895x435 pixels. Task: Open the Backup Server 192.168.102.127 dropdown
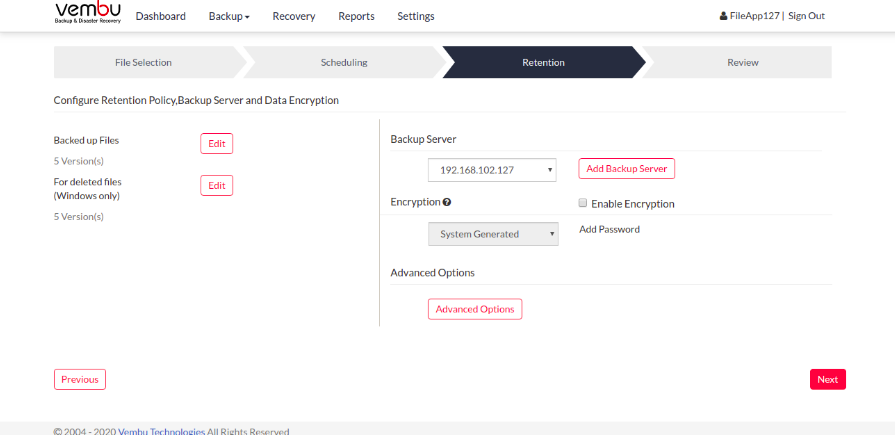pyautogui.click(x=492, y=170)
